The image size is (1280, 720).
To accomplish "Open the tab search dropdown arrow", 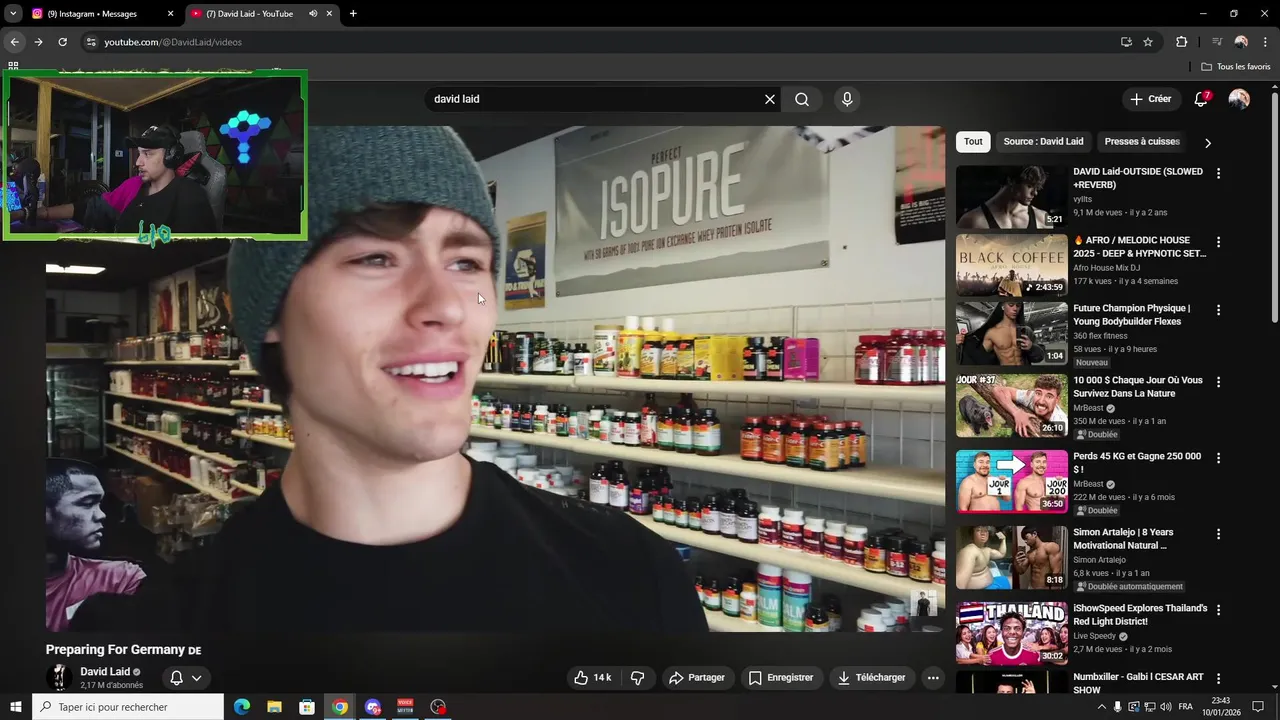I will [x=13, y=14].
